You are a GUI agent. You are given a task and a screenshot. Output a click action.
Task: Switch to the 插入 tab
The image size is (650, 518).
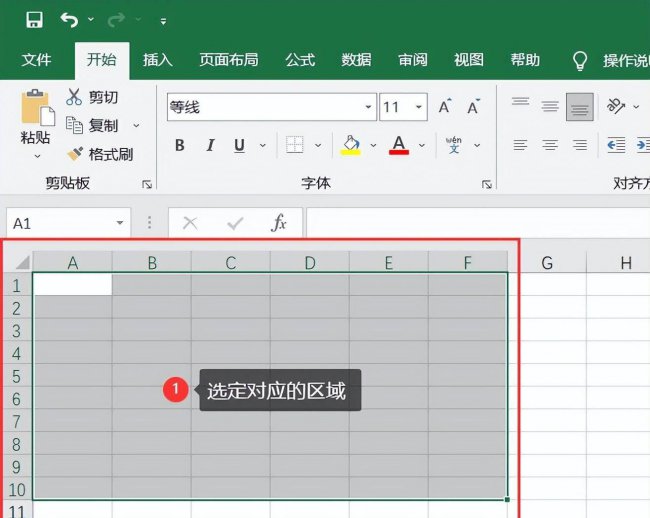click(158, 60)
